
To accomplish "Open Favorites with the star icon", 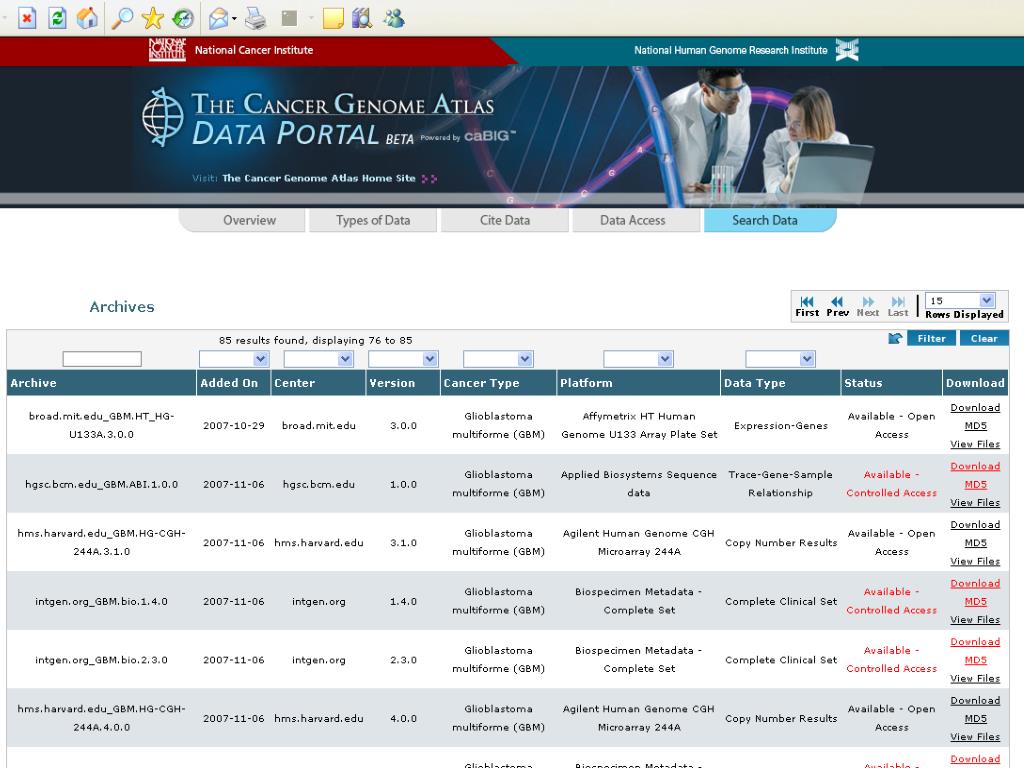I will (x=153, y=18).
